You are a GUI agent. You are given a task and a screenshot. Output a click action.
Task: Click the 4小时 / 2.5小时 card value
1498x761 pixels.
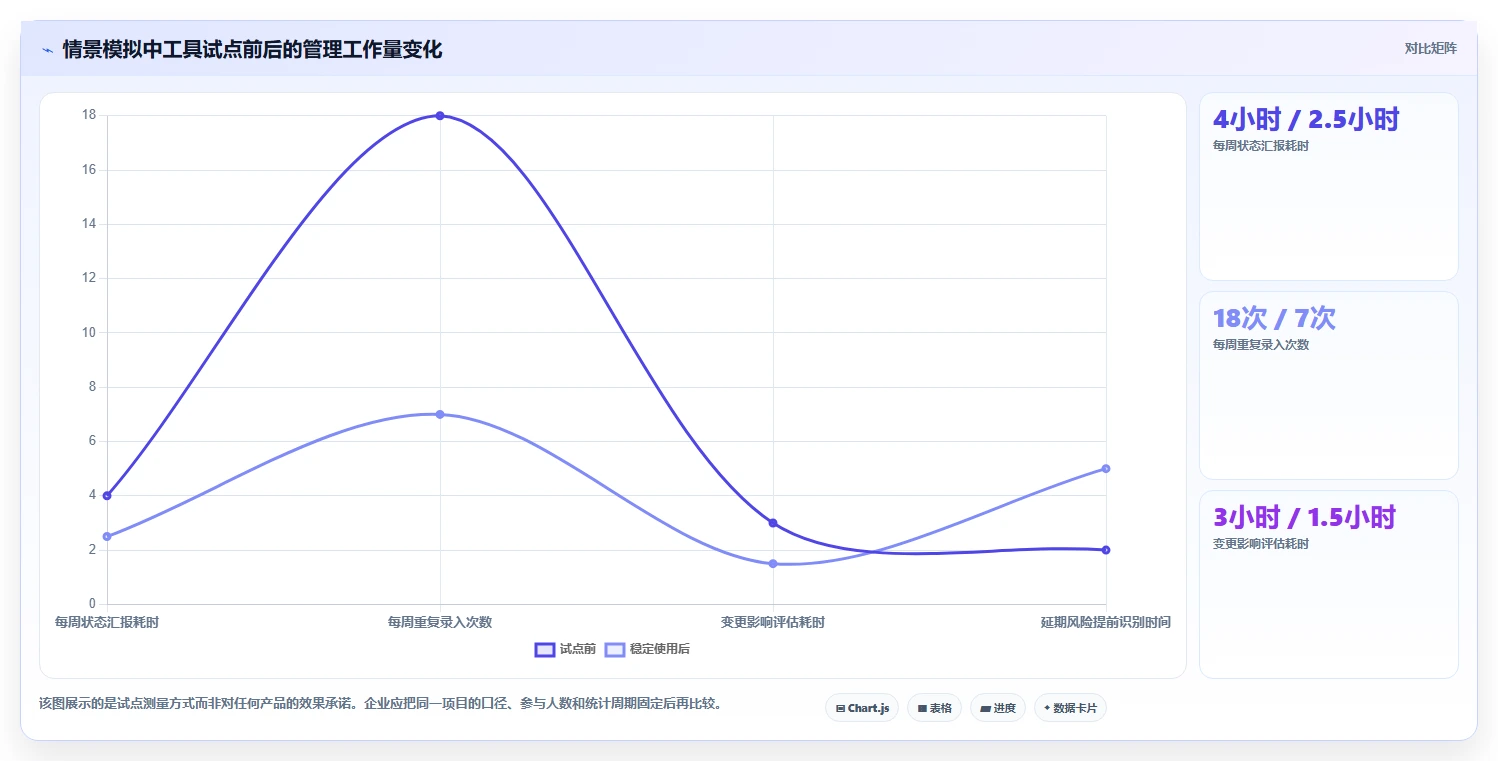coord(1306,119)
